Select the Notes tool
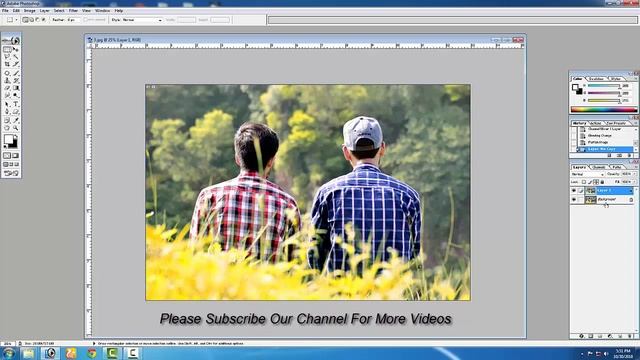 pyautogui.click(x=7, y=120)
